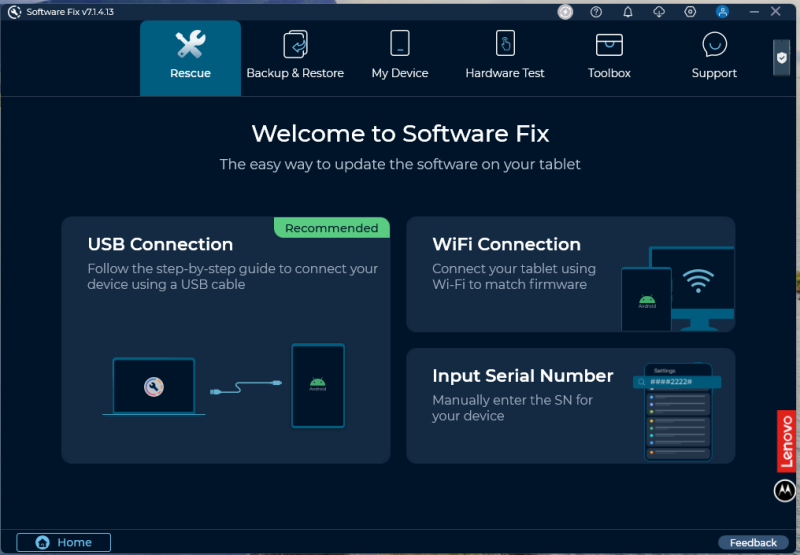
Task: Click the 'Software Fix v7.1.4.13' title text
Action: tap(70, 12)
